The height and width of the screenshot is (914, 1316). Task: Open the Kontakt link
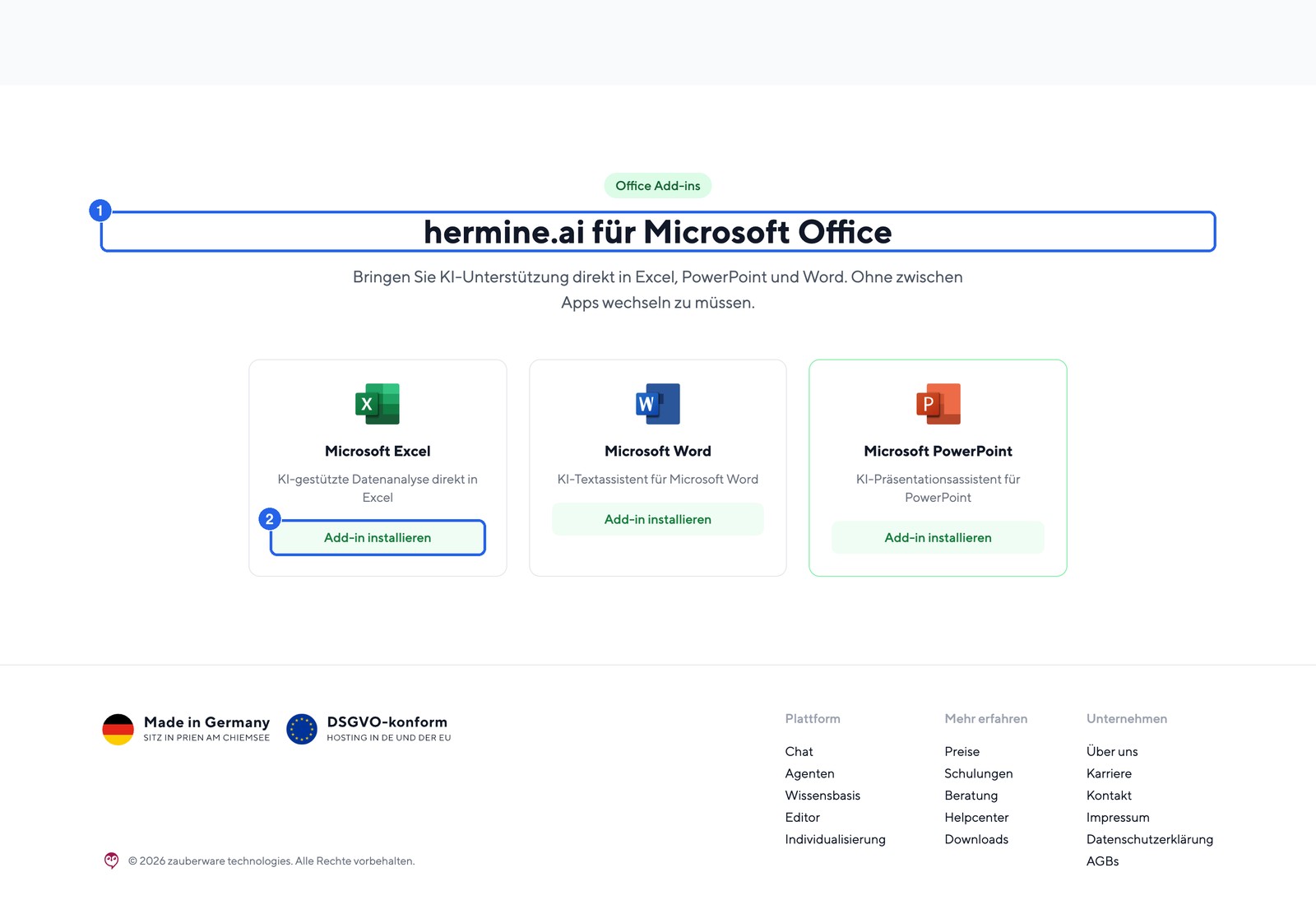coord(1109,796)
